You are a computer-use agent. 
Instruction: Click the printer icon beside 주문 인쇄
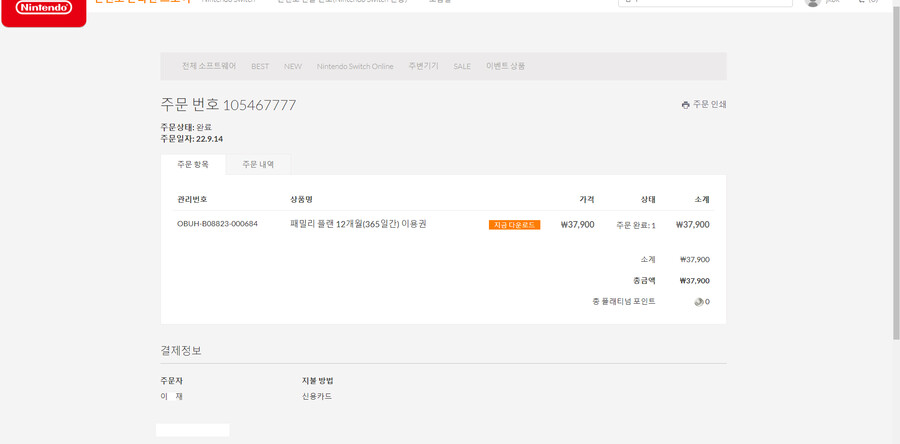(x=685, y=105)
